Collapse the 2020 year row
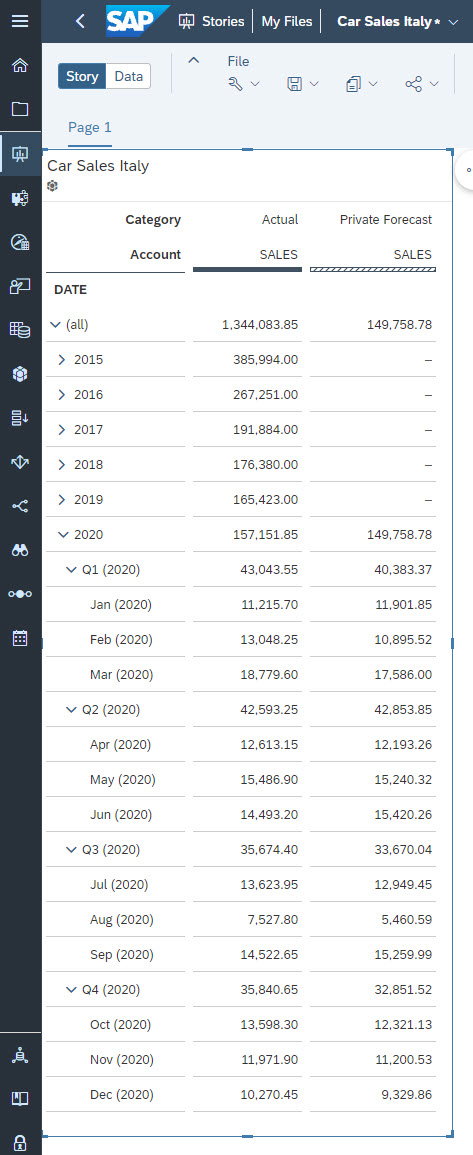The height and width of the screenshot is (1155, 473). click(x=62, y=535)
